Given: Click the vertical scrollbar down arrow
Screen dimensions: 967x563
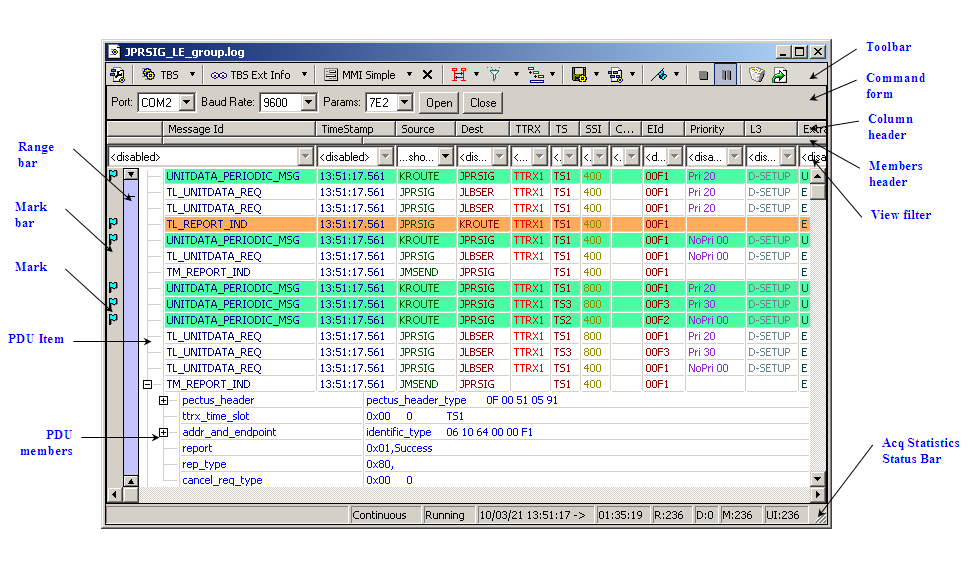Looking at the screenshot, I should coord(817,478).
